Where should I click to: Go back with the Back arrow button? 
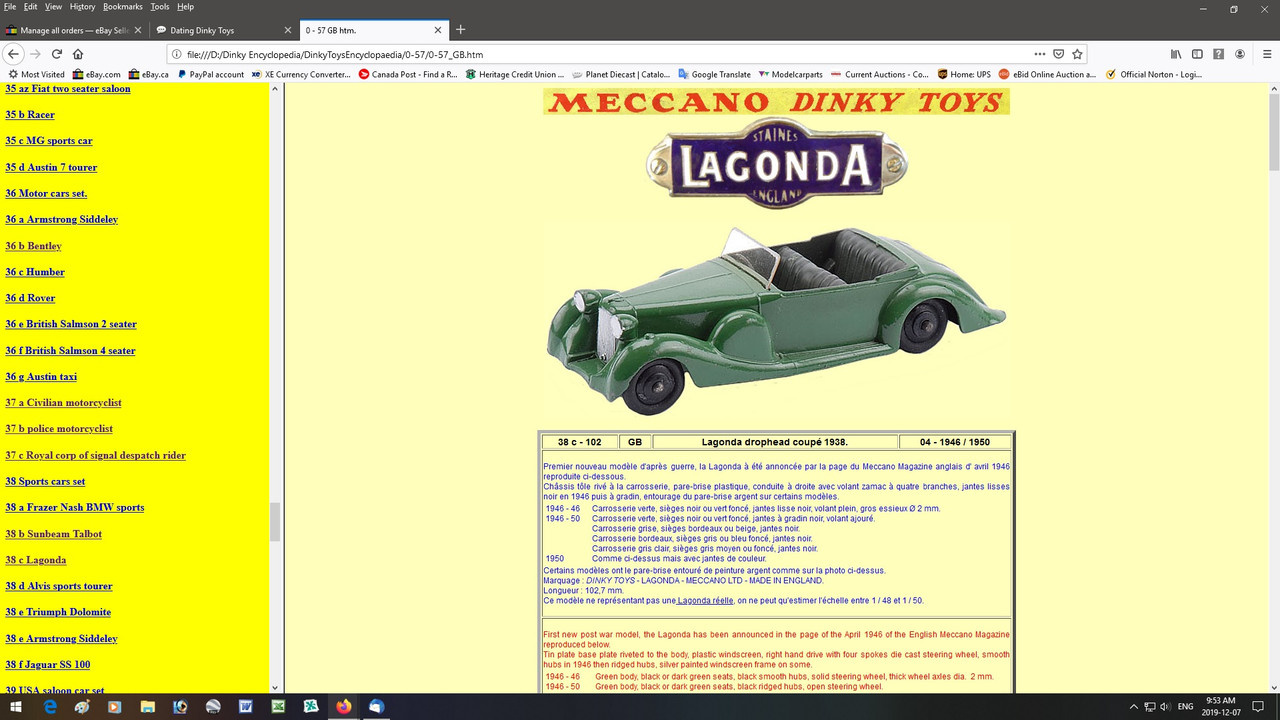14,54
